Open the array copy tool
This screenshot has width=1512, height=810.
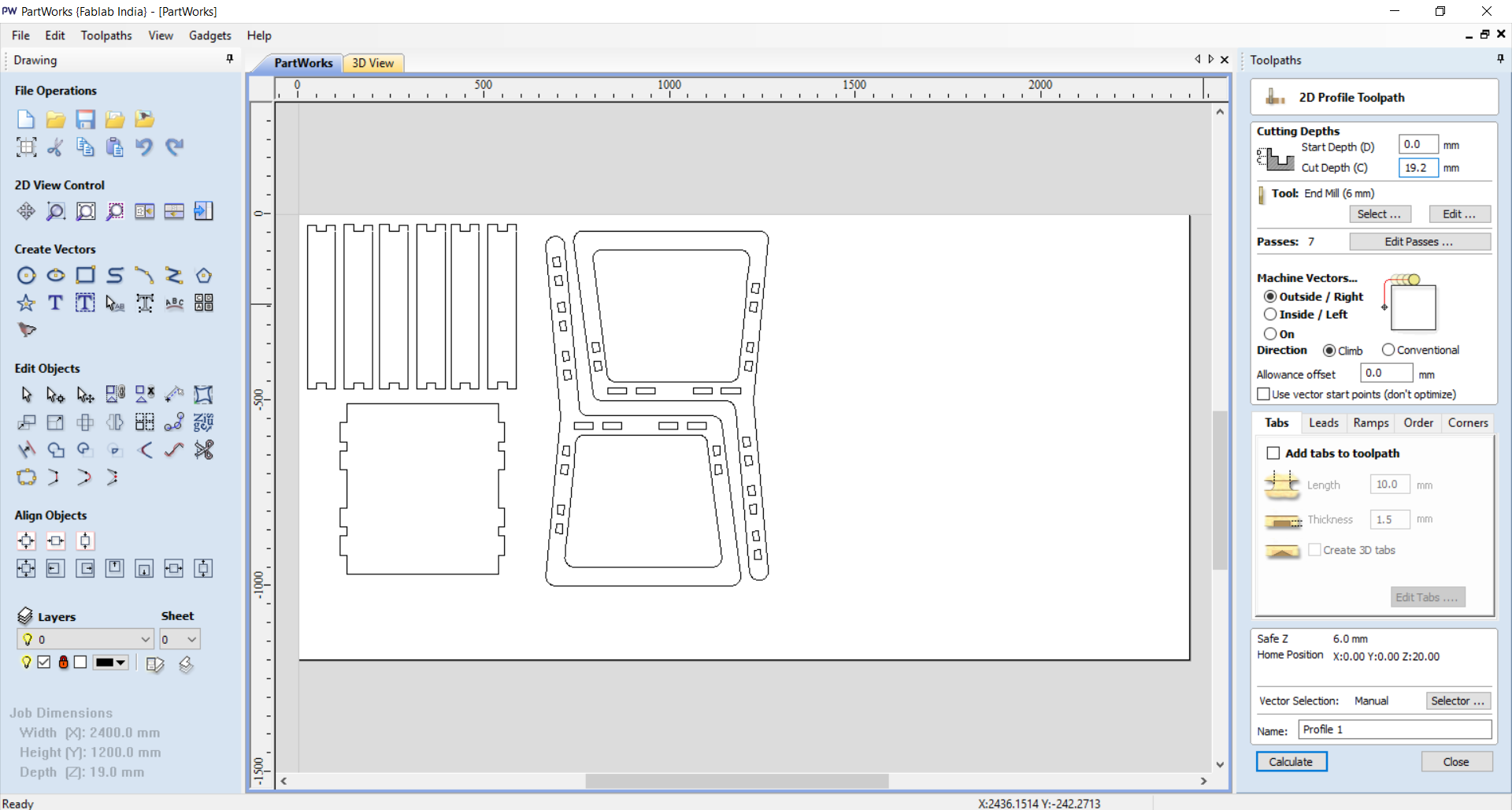coord(144,422)
